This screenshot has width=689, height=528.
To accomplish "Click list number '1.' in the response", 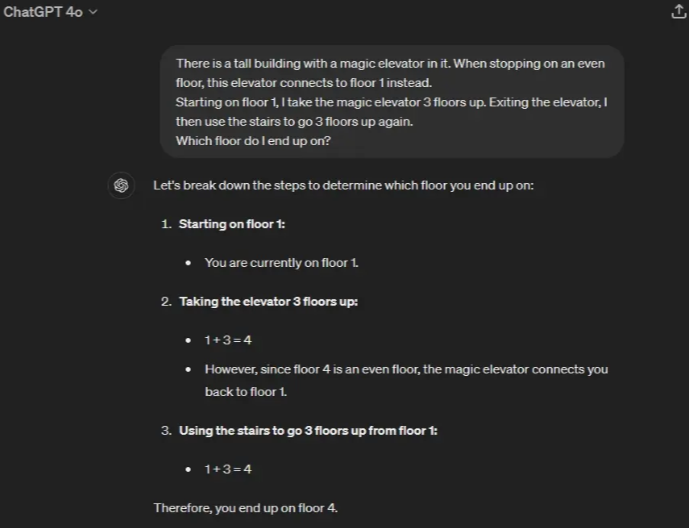I will coord(166,224).
